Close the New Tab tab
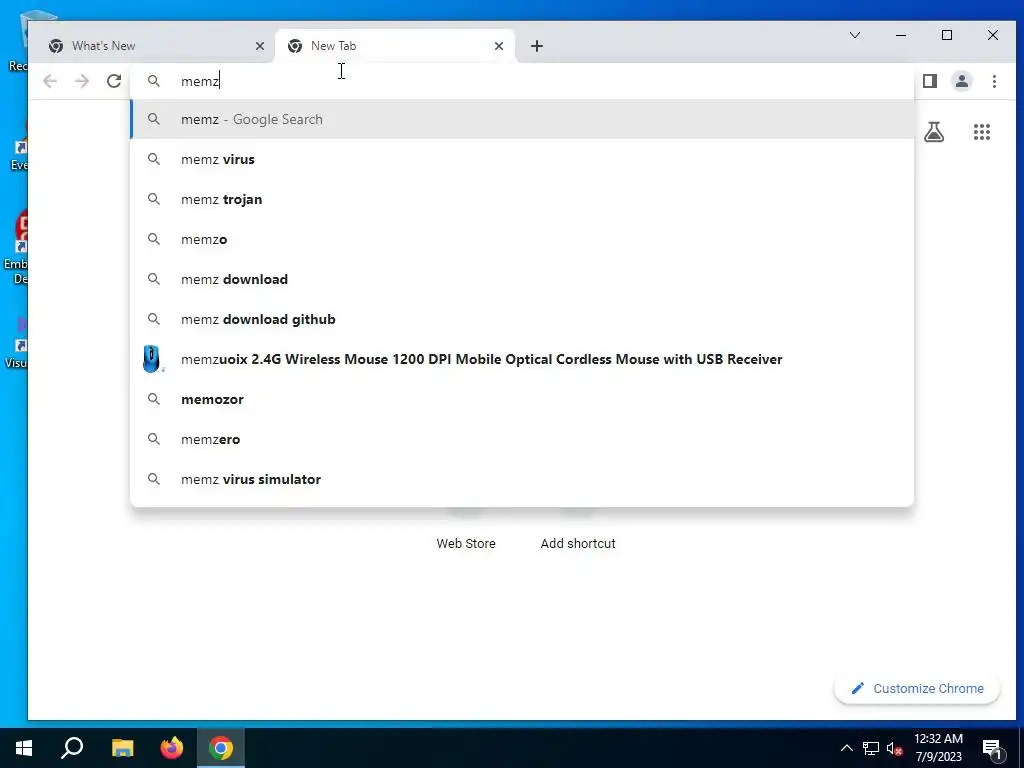This screenshot has height=768, width=1024. tap(499, 46)
